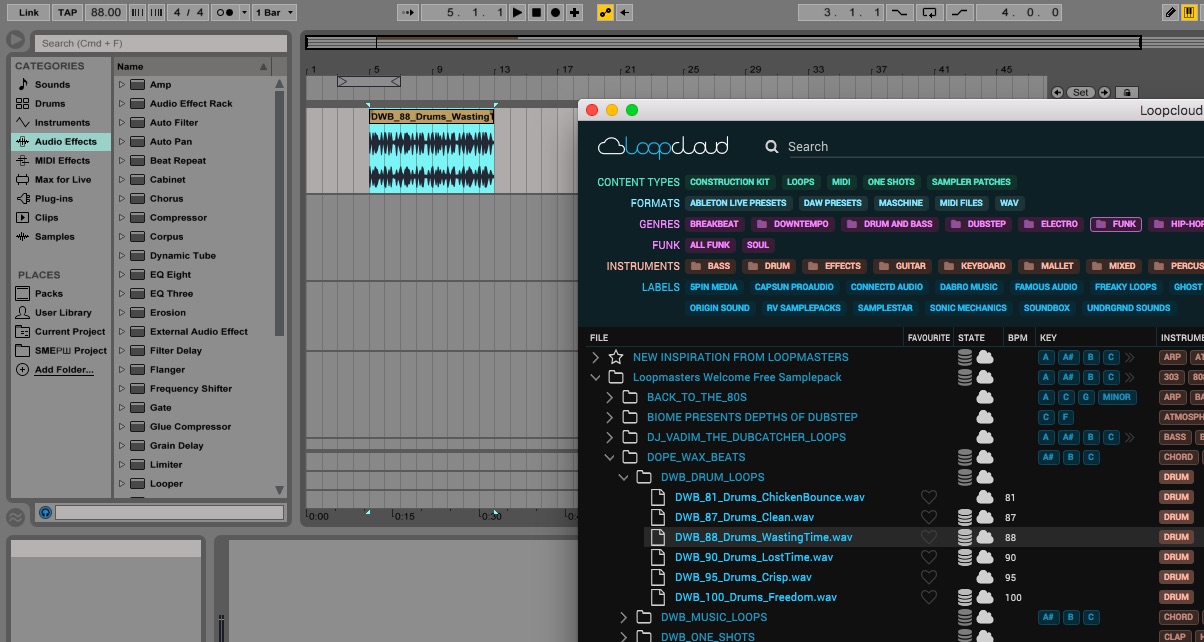
Task: Open the Max for Live category
Action: (x=62, y=180)
